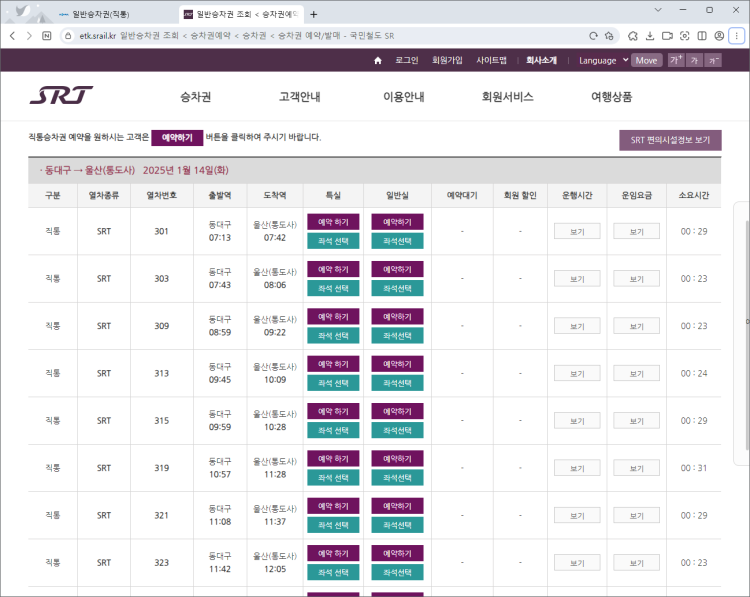This screenshot has width=750, height=597.
Task: Select the 일반승차권 조회 browser tab
Action: click(242, 14)
